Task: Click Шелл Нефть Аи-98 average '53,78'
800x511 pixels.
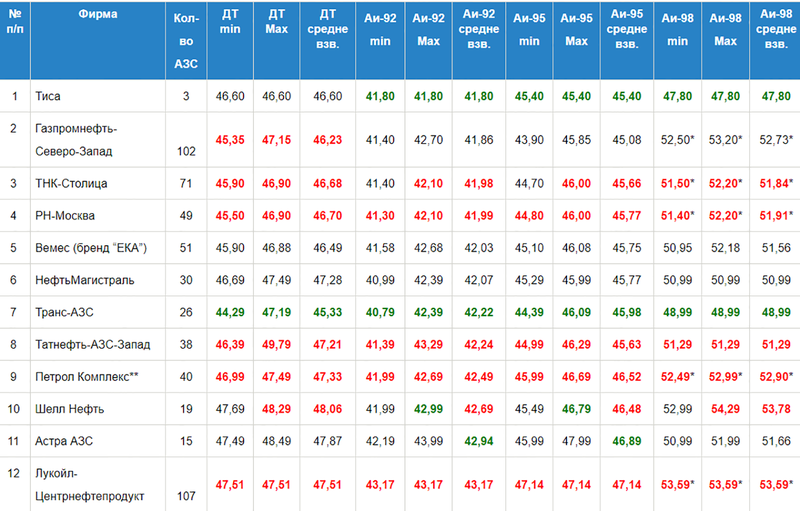Action: click(776, 409)
